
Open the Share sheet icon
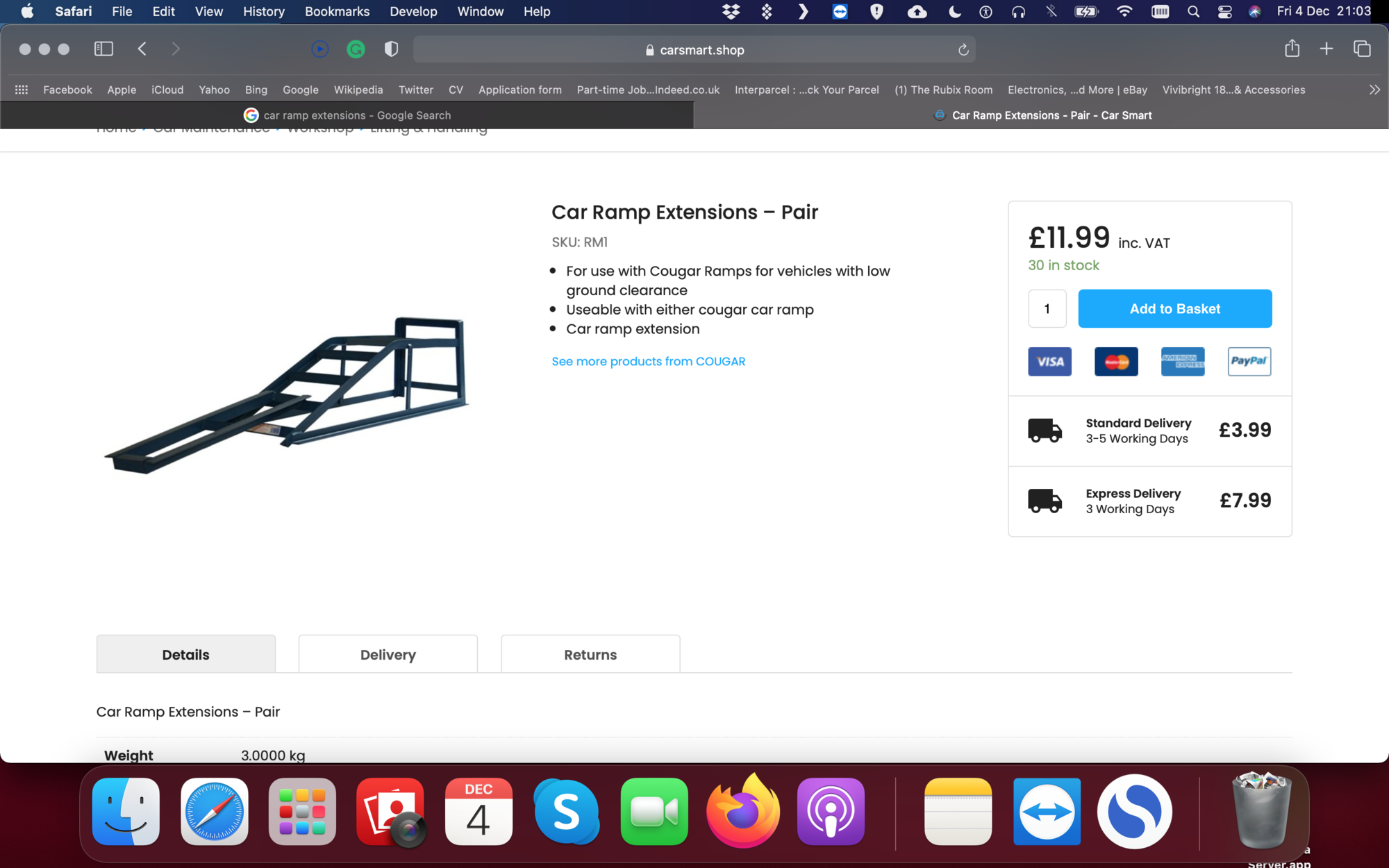(x=1292, y=49)
